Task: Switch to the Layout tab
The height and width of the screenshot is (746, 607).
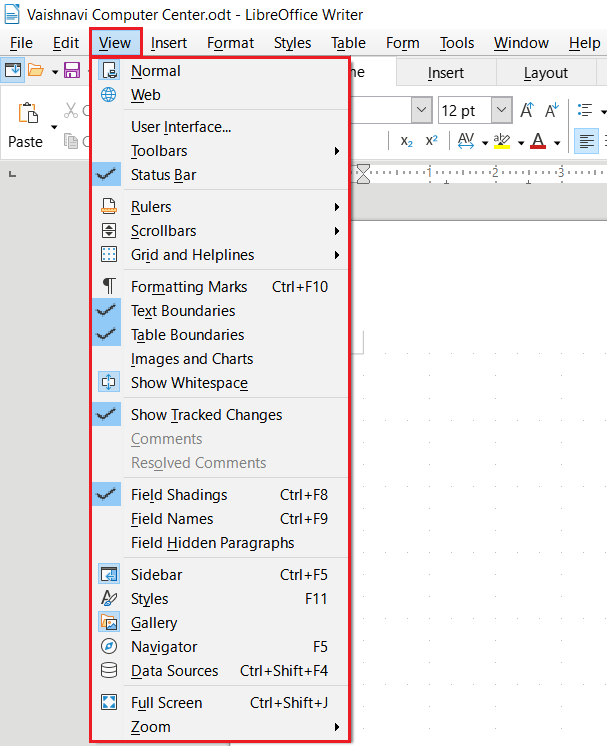Action: coord(546,73)
